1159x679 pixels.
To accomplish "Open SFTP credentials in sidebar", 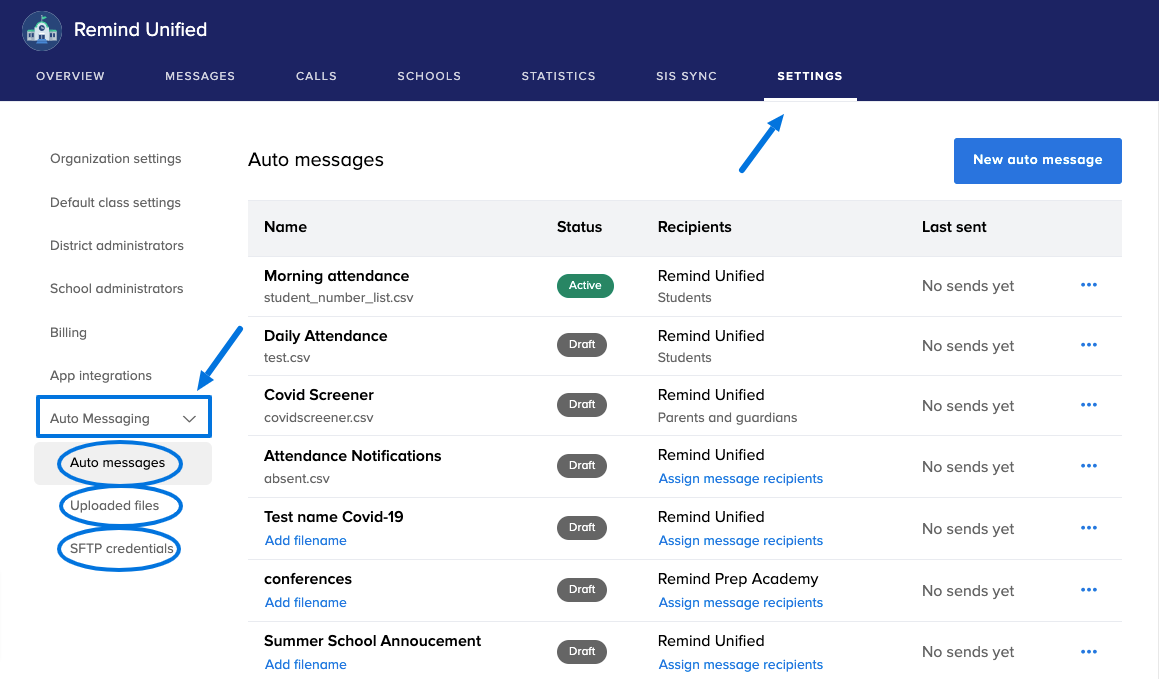I will pyautogui.click(x=121, y=549).
